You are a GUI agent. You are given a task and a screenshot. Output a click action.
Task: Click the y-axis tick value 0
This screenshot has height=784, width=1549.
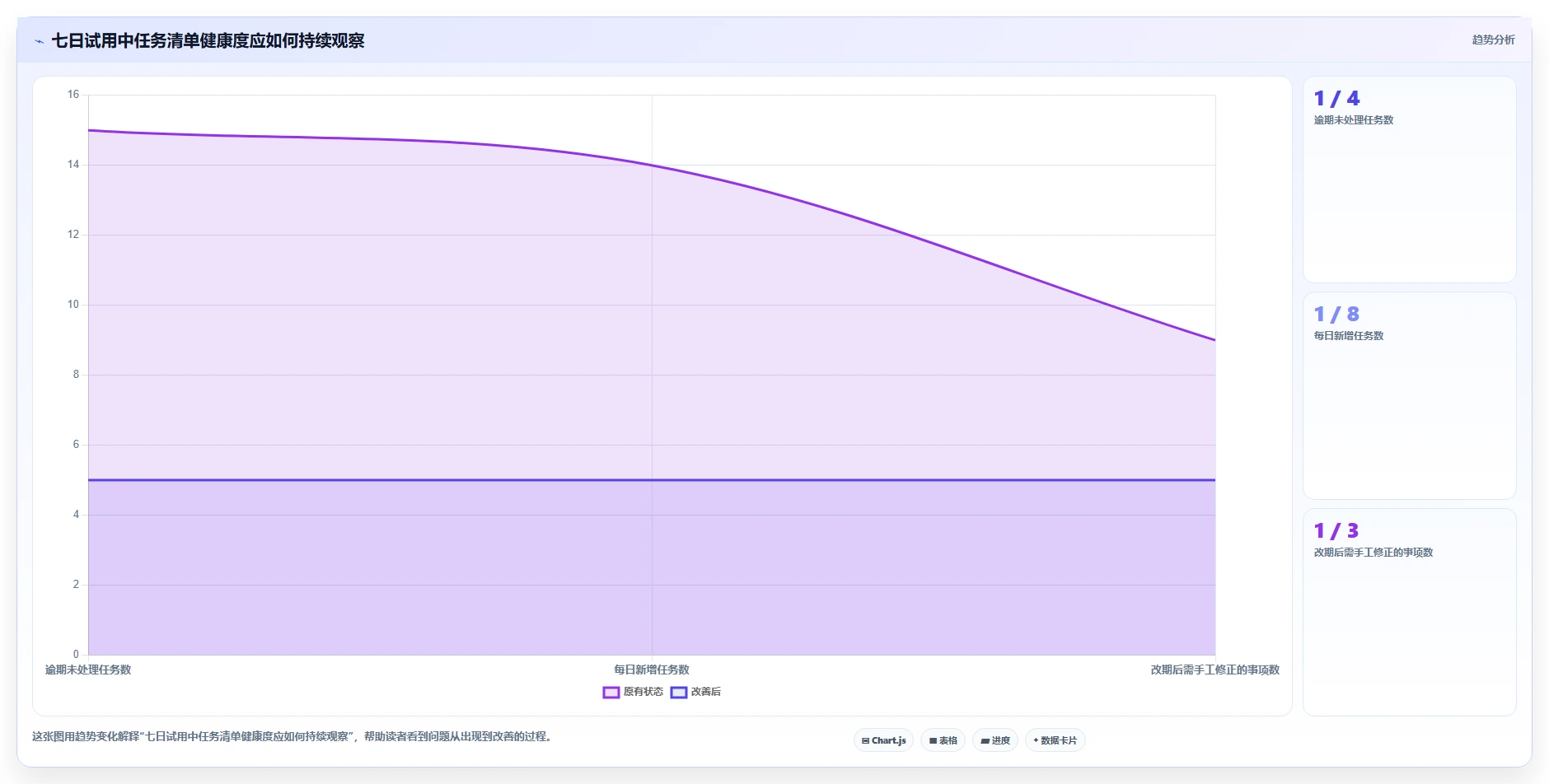77,655
